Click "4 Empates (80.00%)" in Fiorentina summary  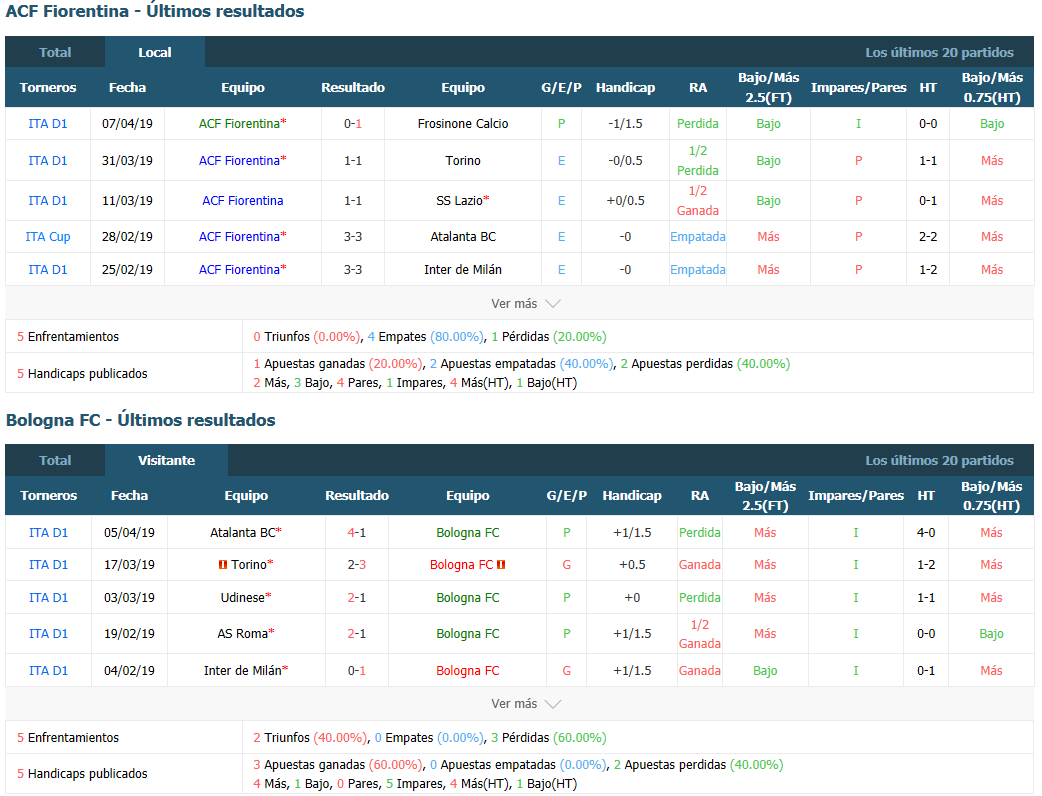click(x=426, y=337)
